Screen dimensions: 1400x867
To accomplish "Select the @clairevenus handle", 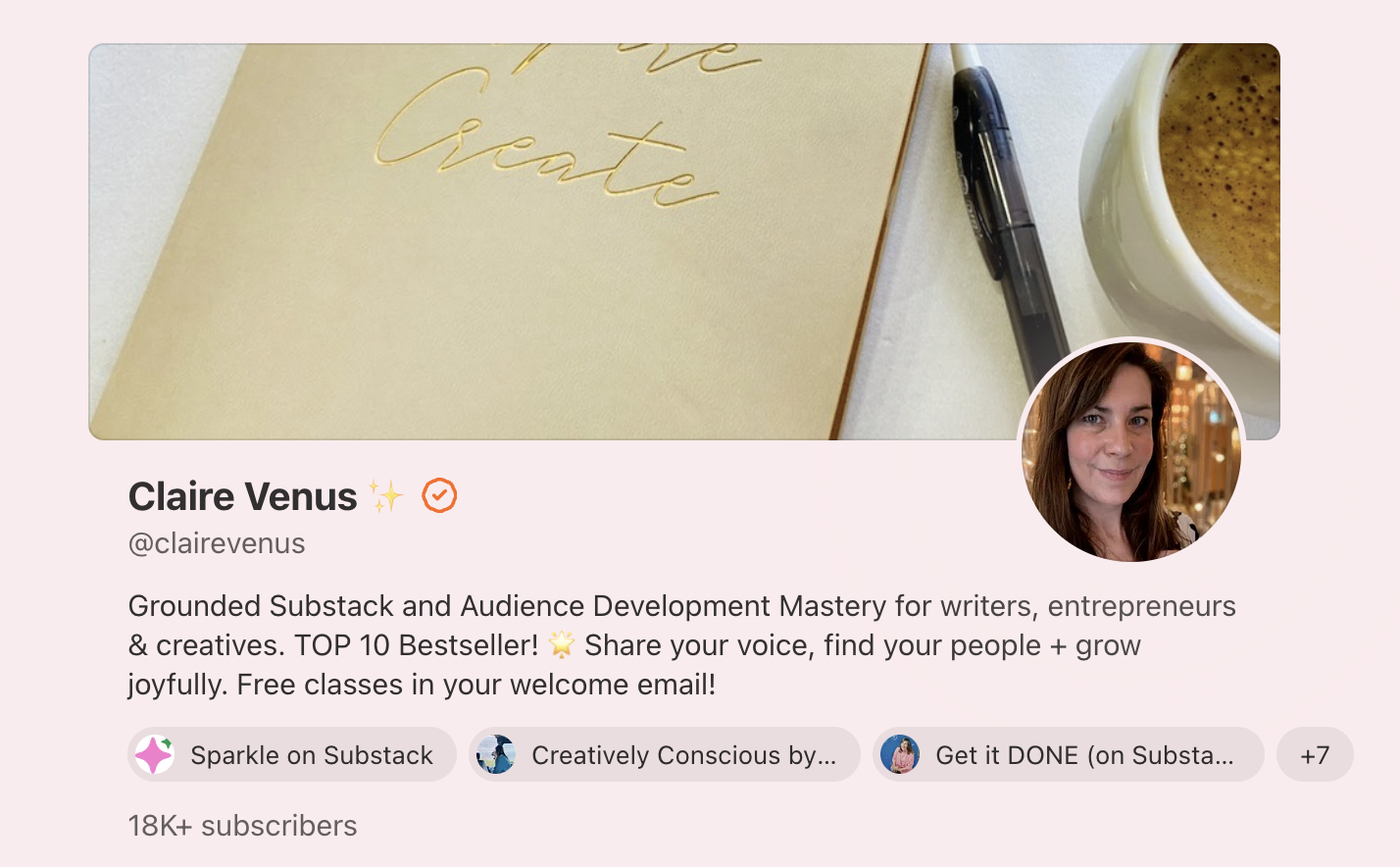I will click(x=217, y=543).
